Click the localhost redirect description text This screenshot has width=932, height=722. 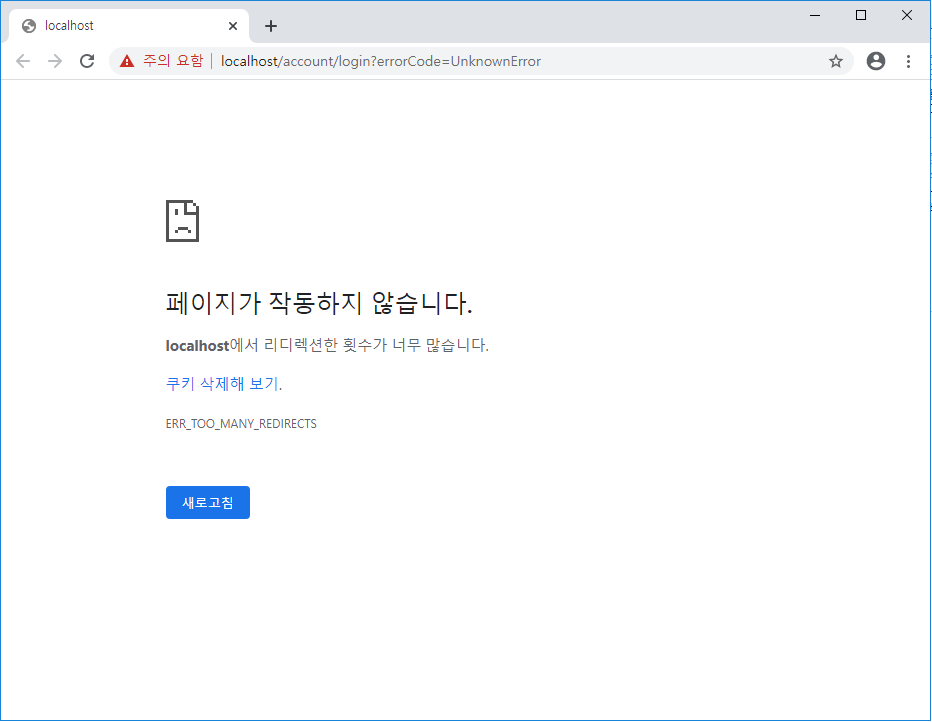point(328,345)
